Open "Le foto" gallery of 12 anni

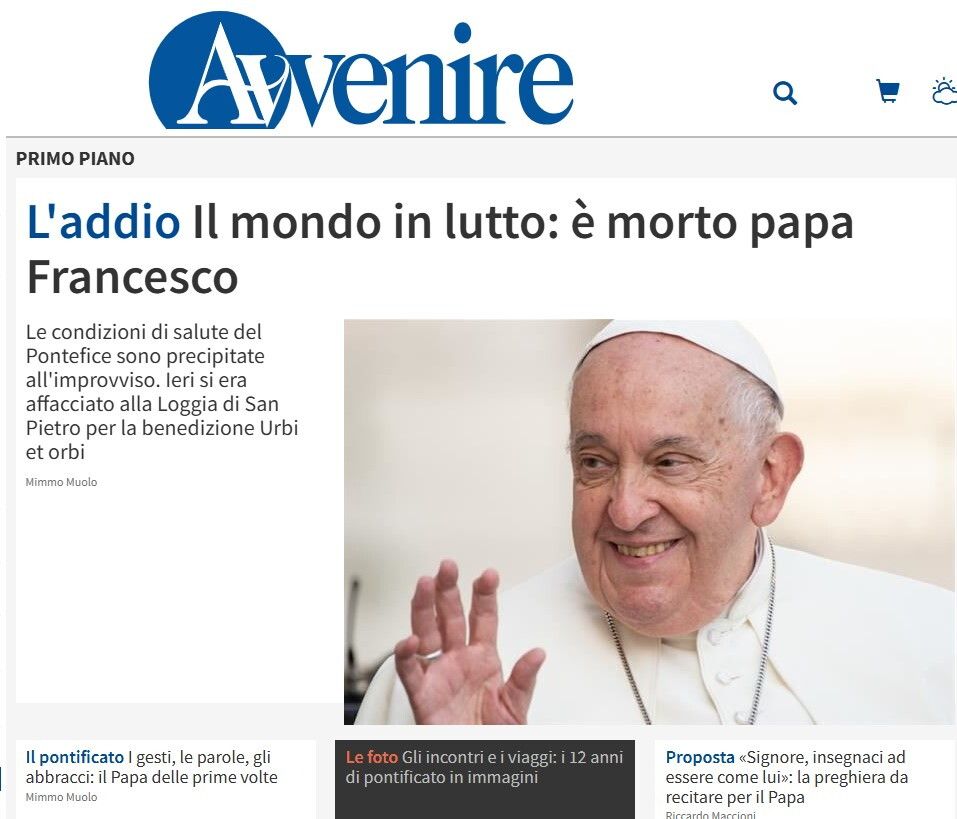[484, 767]
